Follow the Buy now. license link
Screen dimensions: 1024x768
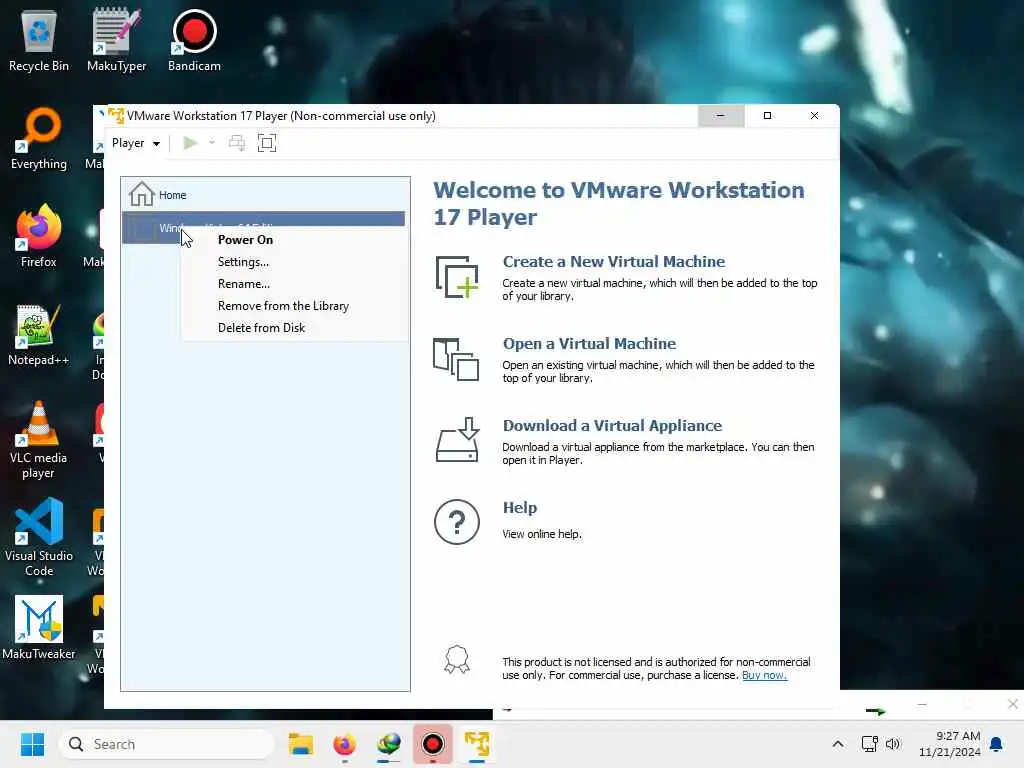point(764,675)
